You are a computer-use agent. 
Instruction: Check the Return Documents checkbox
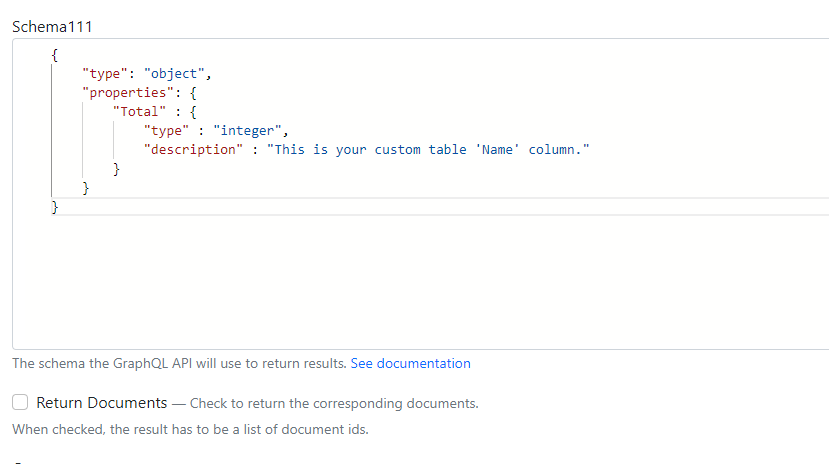(20, 403)
